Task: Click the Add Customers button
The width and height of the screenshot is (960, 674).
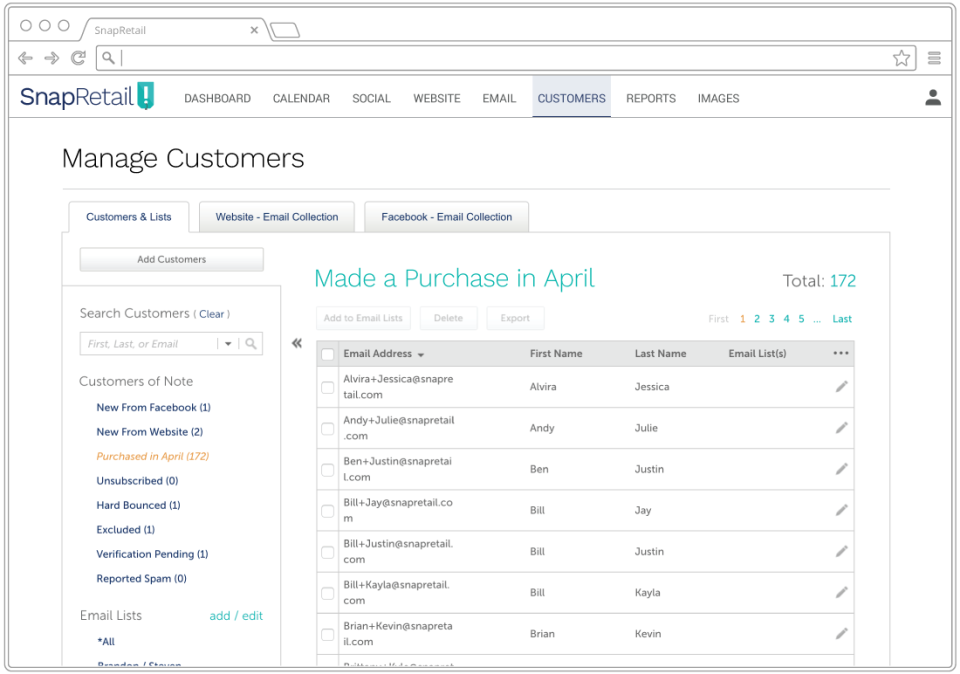Action: point(171,259)
